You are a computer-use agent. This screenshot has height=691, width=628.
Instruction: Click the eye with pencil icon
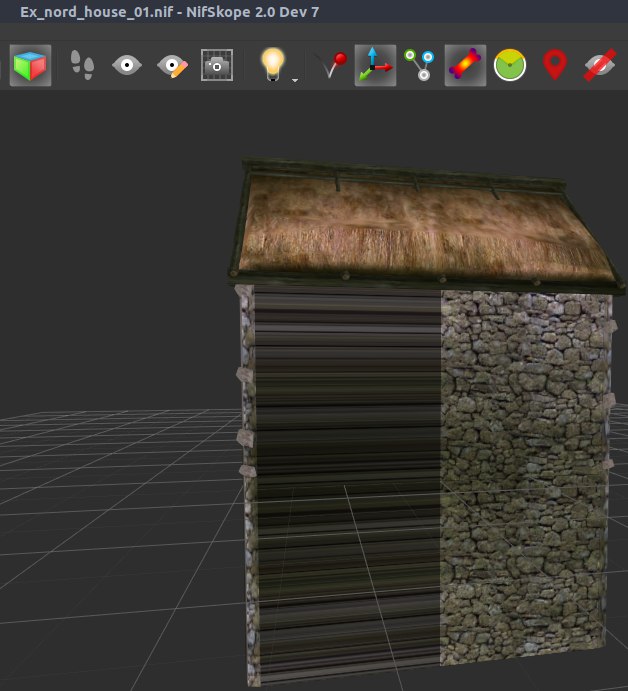tap(172, 66)
